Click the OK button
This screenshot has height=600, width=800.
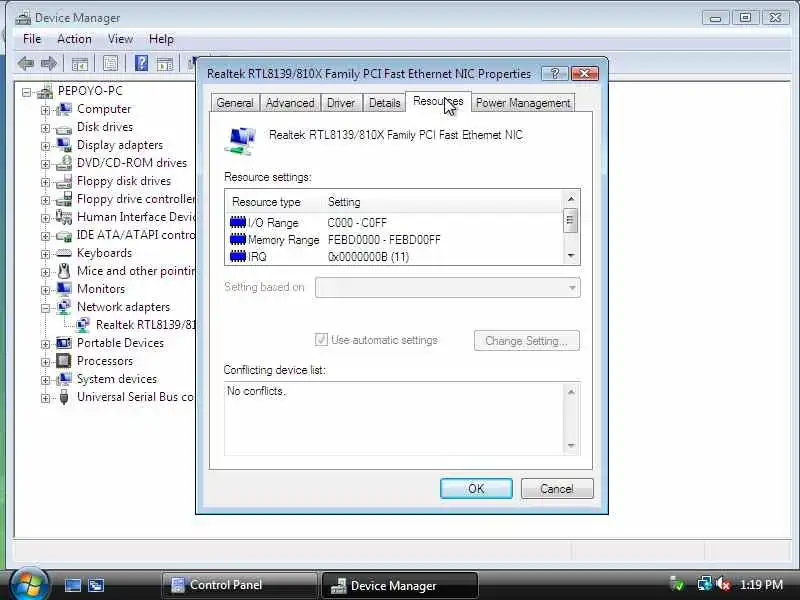(476, 489)
